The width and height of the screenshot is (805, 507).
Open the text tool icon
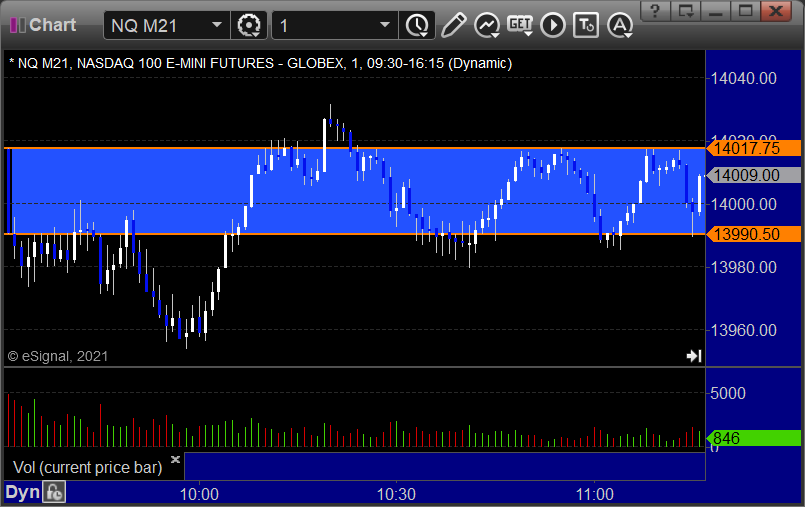(x=586, y=25)
